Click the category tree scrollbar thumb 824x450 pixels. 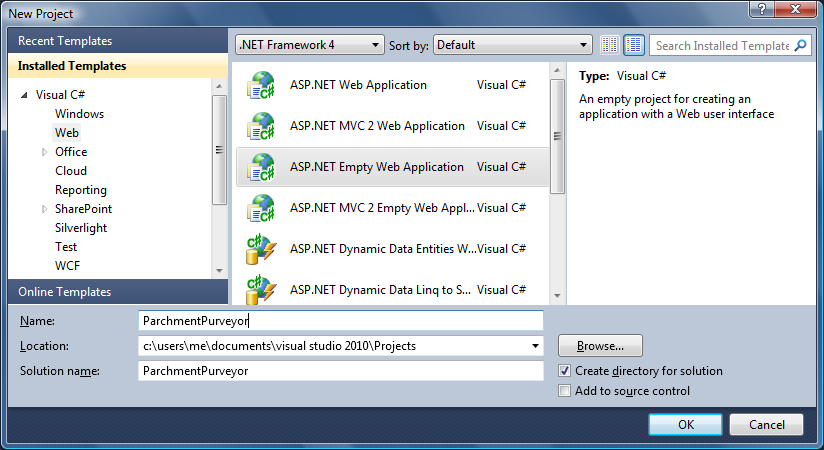pos(219,150)
